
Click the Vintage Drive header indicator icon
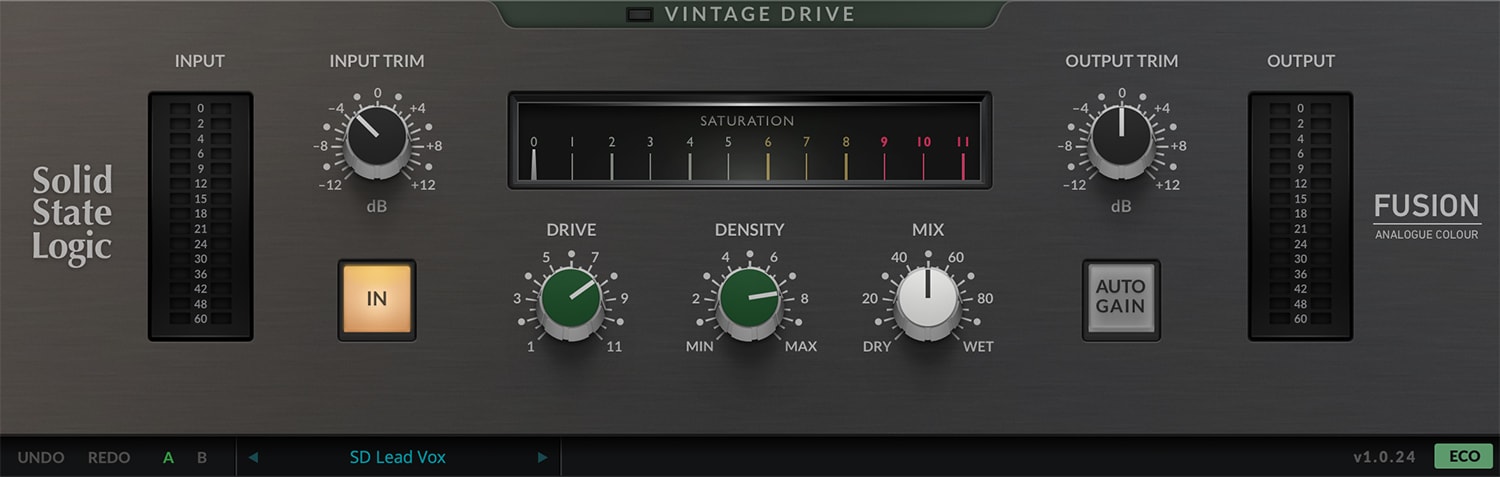coord(639,14)
